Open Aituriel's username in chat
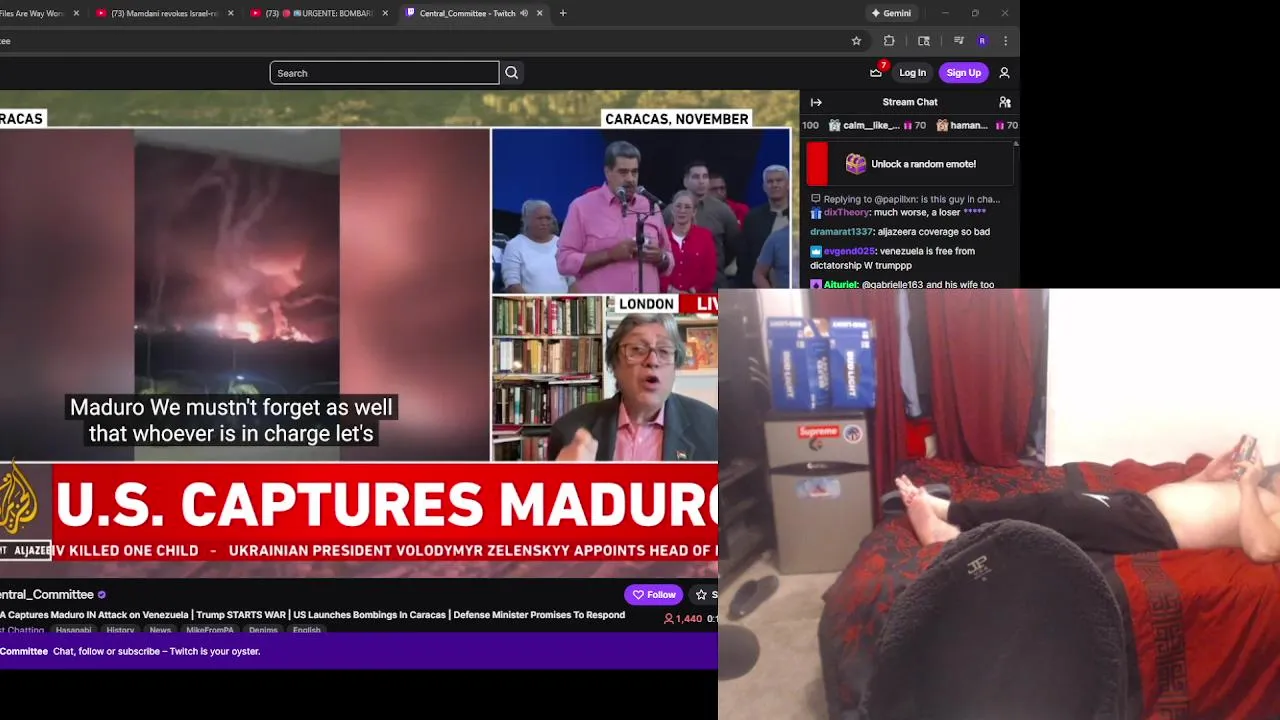 pyautogui.click(x=841, y=285)
